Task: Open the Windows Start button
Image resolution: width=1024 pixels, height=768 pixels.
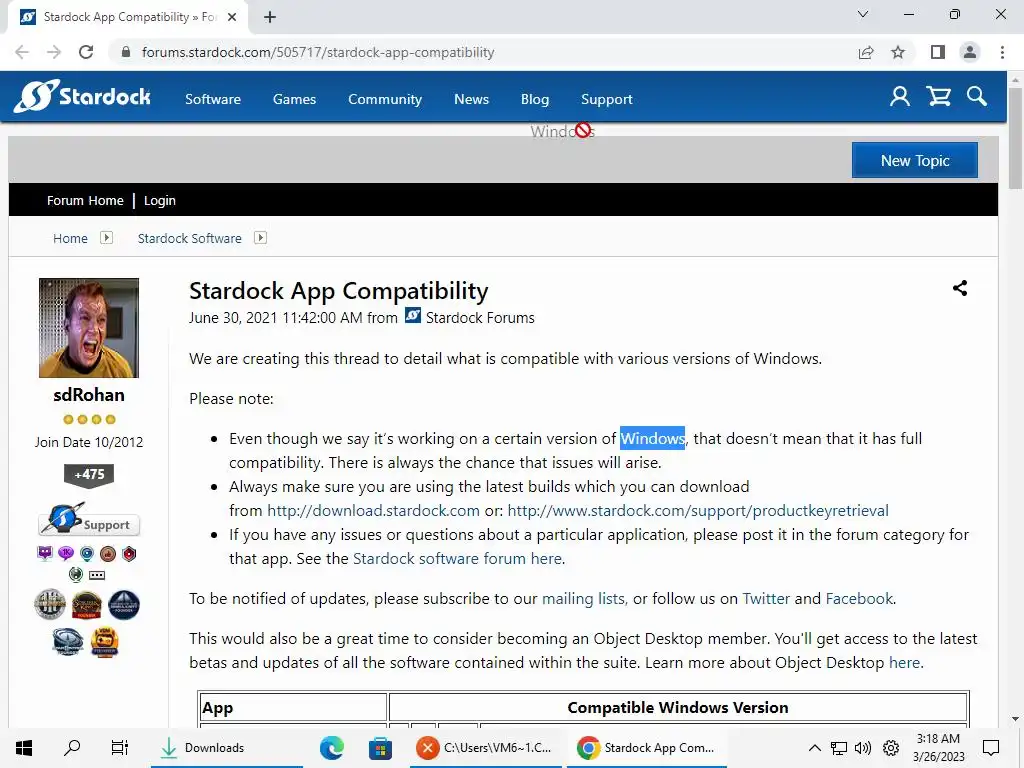Action: pos(24,748)
